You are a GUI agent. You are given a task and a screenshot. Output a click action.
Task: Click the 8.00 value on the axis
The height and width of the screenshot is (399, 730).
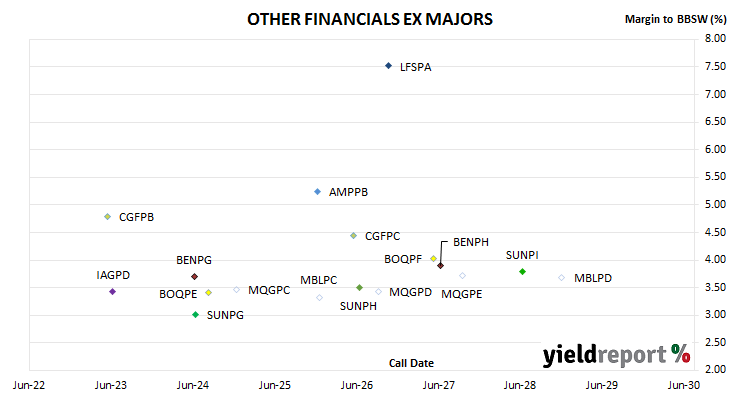[715, 38]
